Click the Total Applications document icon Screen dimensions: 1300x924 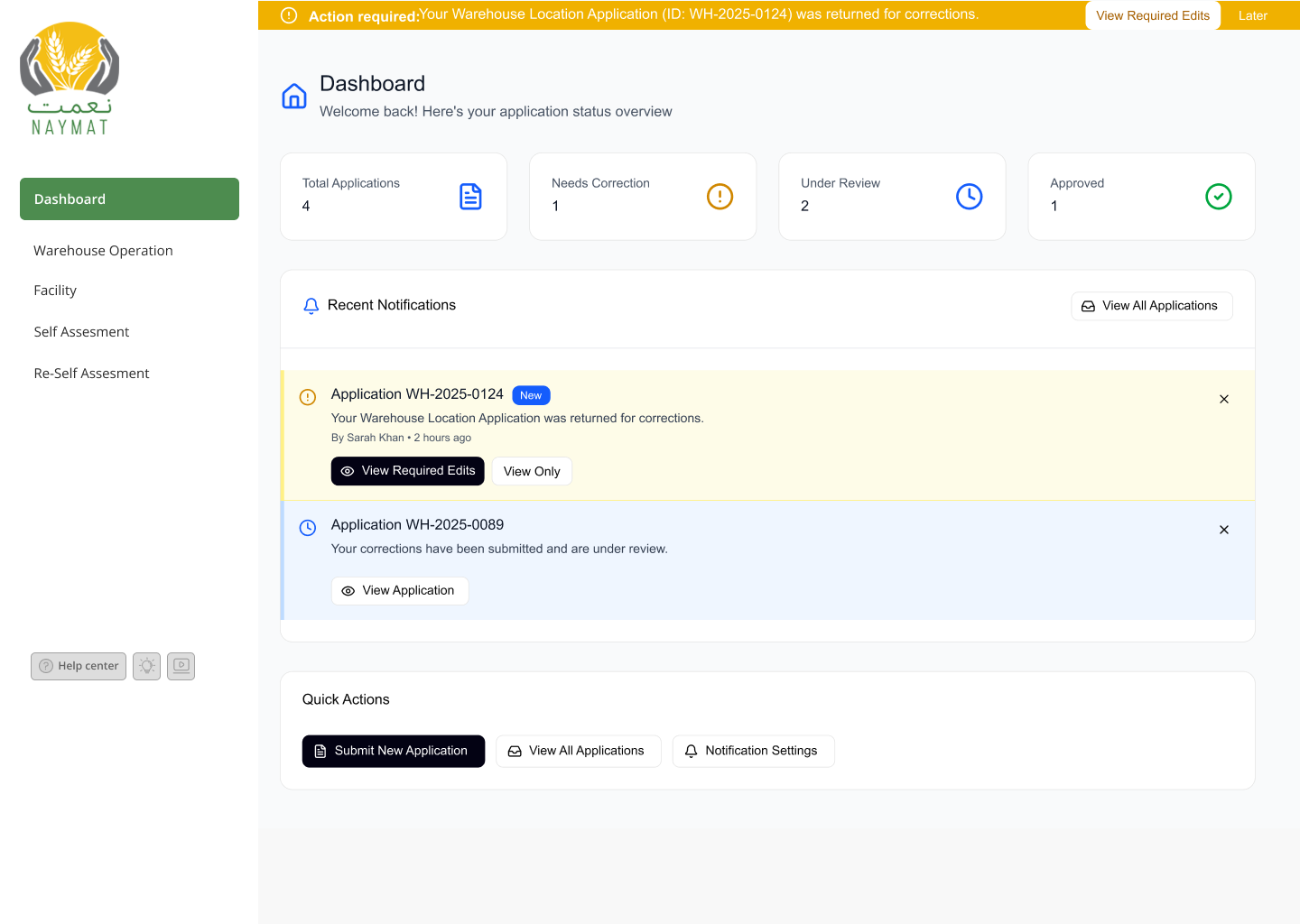471,197
